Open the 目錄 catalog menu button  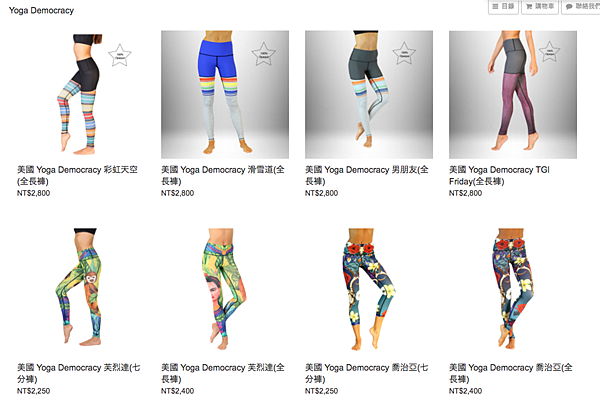pos(503,7)
